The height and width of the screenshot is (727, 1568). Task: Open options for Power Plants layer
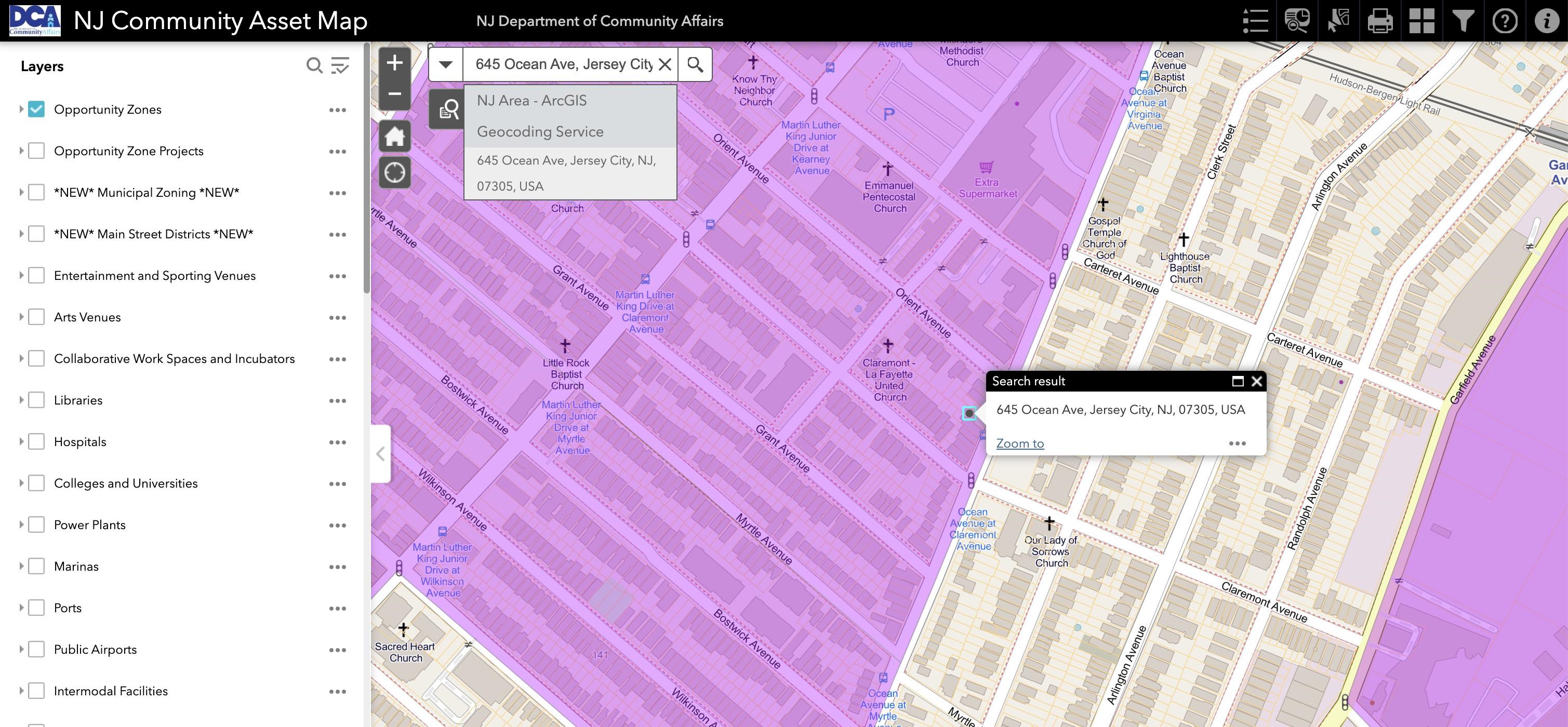[338, 526]
